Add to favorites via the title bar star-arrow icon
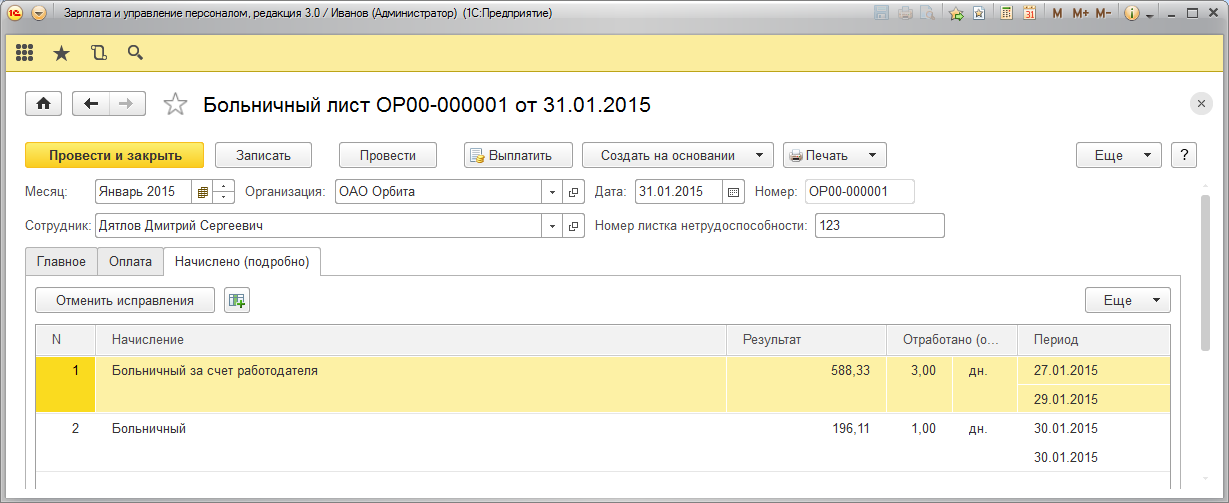This screenshot has width=1229, height=503. pos(956,14)
